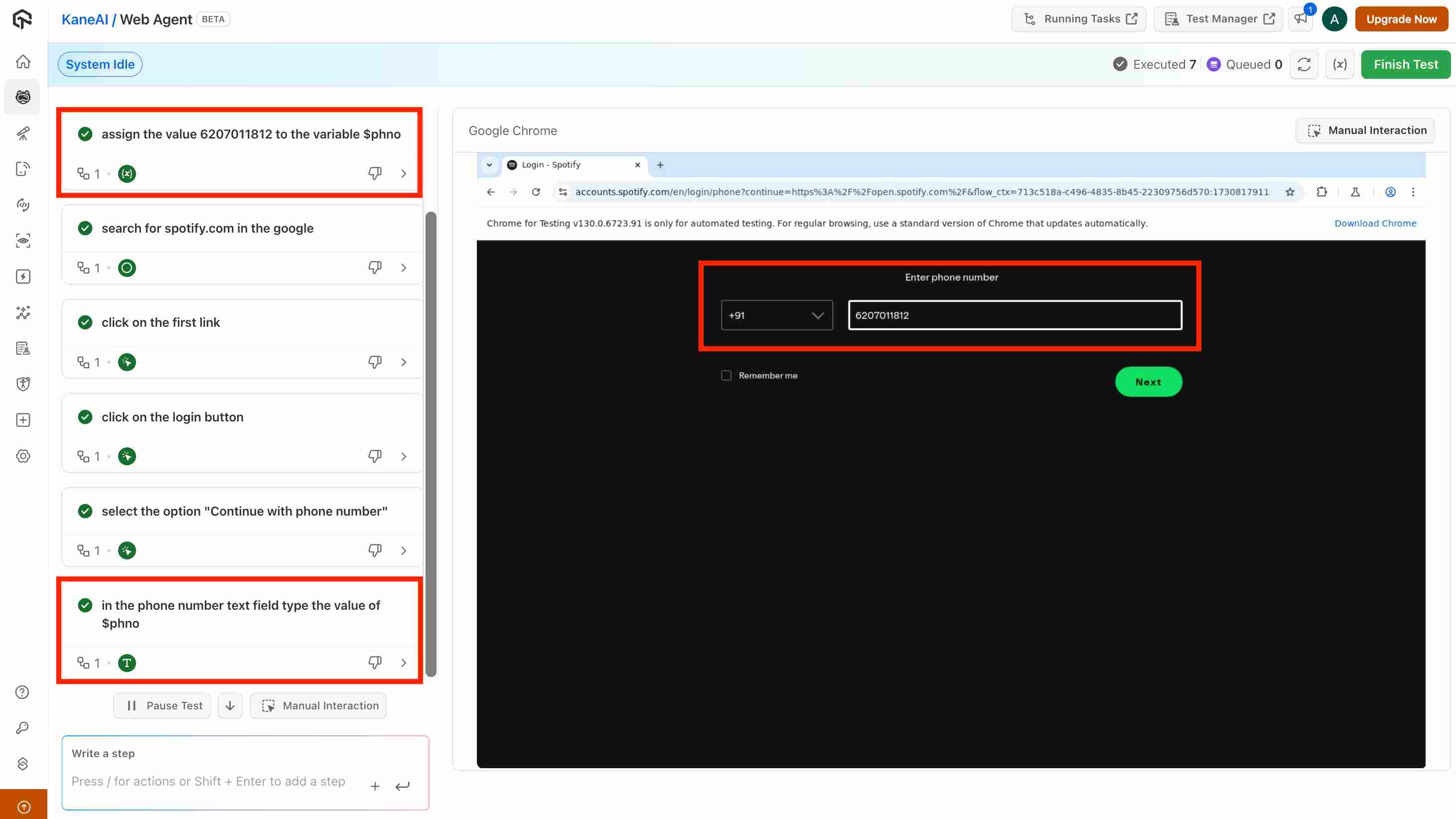Open Test Manager

tap(1218, 19)
